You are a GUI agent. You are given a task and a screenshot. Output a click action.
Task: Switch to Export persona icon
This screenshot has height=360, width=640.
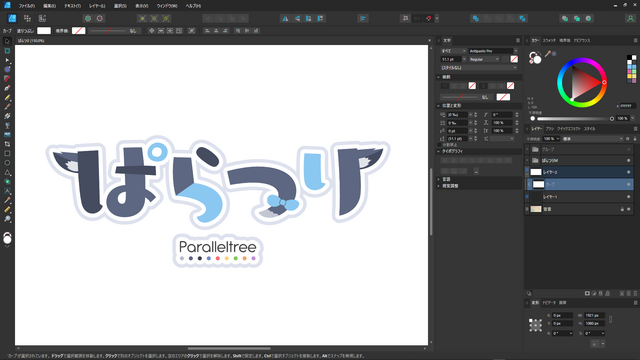pyautogui.click(x=42, y=18)
